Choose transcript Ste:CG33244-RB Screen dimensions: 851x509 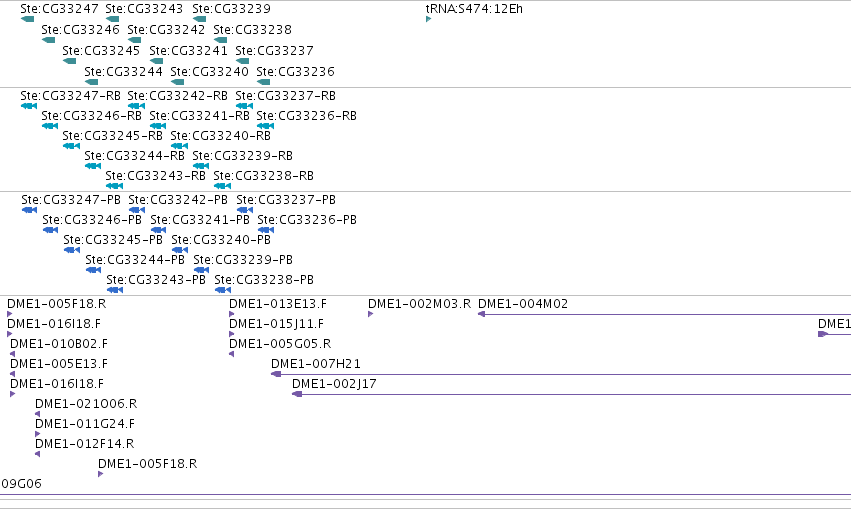(135, 156)
